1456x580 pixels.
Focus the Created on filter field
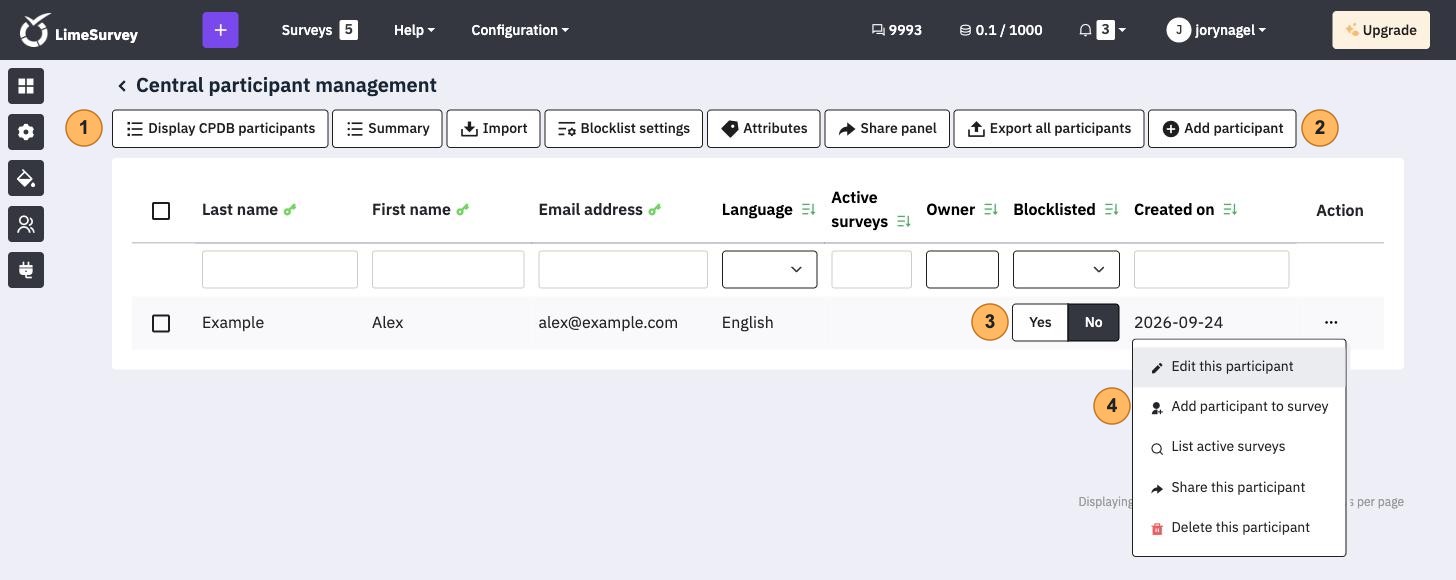tap(1211, 270)
